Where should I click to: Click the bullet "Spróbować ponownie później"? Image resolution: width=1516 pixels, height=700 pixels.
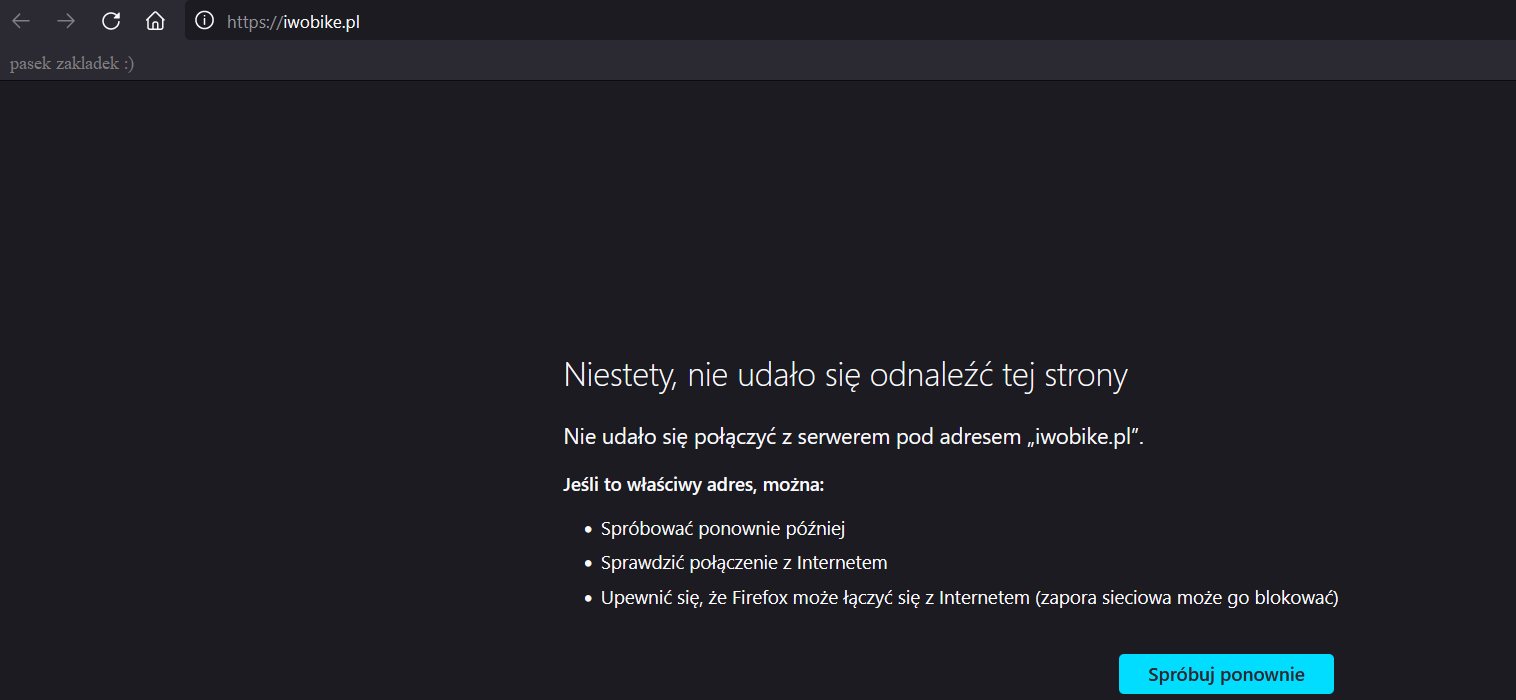tap(724, 528)
